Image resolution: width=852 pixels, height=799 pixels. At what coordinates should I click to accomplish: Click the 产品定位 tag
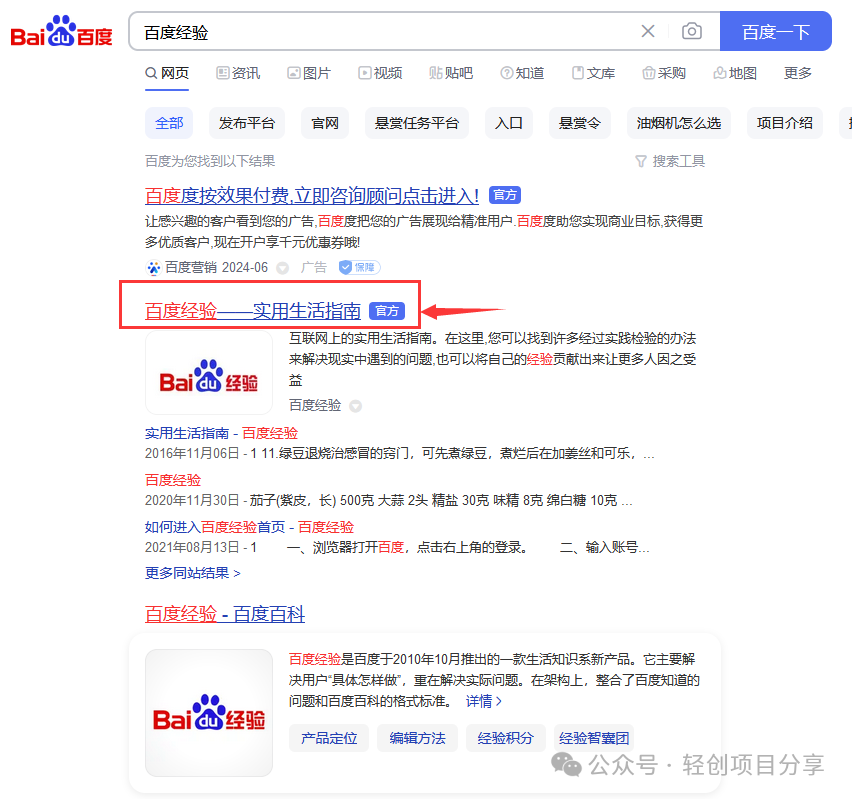pyautogui.click(x=329, y=738)
